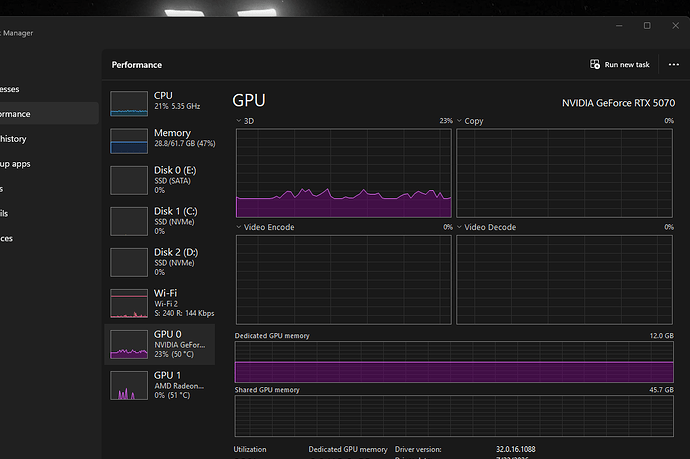The width and height of the screenshot is (690, 459).
Task: Click the Dedicated GPU memory stat label
Action: click(348, 449)
